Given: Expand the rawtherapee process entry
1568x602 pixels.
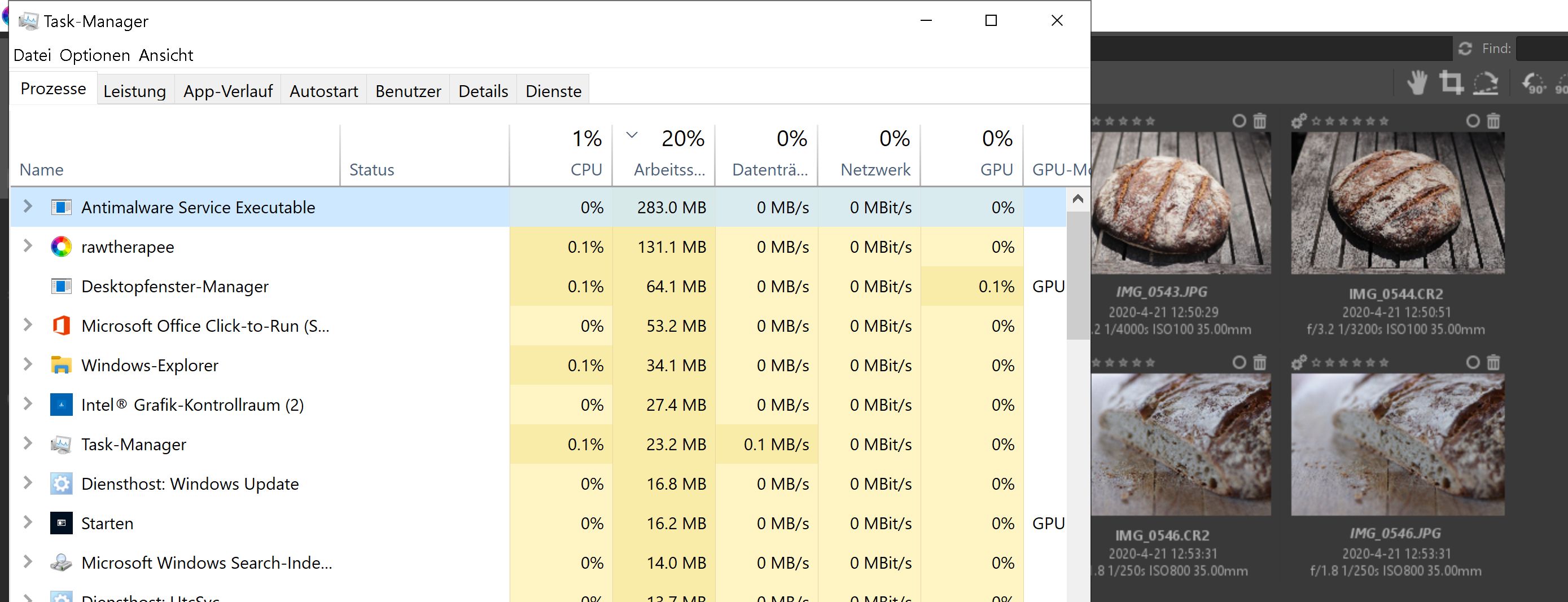Looking at the screenshot, I should (x=28, y=246).
